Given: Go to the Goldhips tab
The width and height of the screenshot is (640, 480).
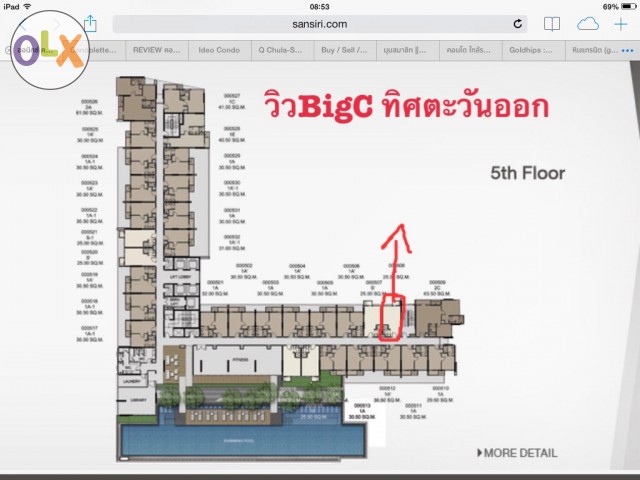Looking at the screenshot, I should point(529,49).
